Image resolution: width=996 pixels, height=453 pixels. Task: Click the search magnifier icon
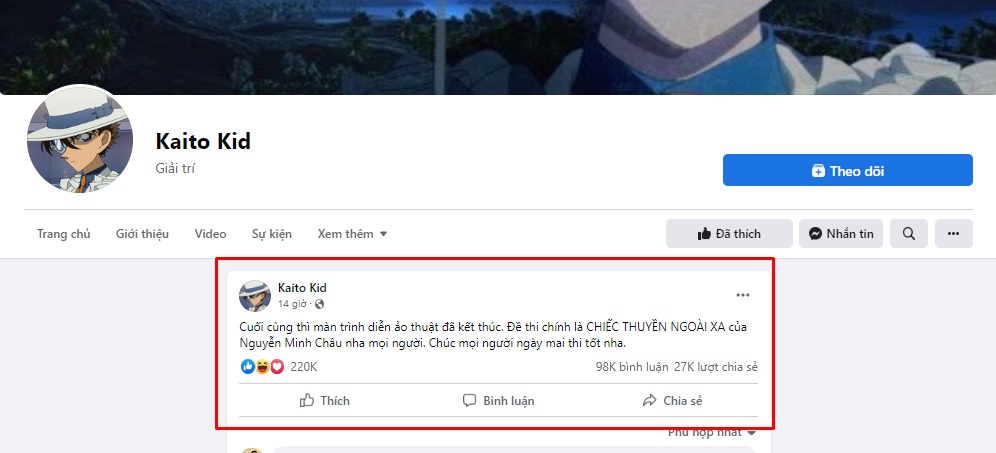(x=908, y=234)
